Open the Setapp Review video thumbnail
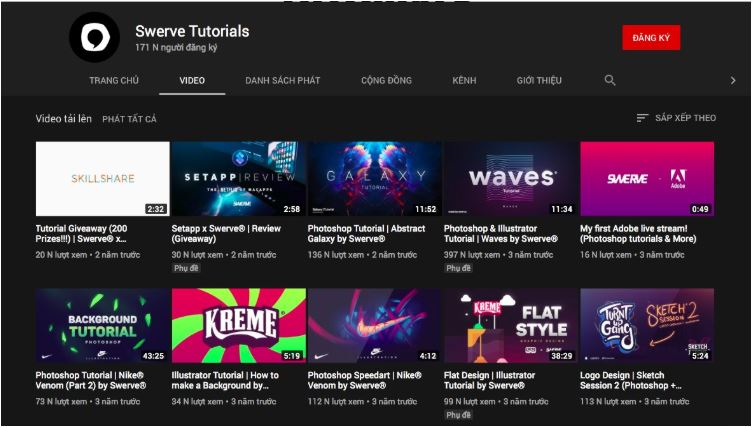This screenshot has height=428, width=753. point(239,179)
